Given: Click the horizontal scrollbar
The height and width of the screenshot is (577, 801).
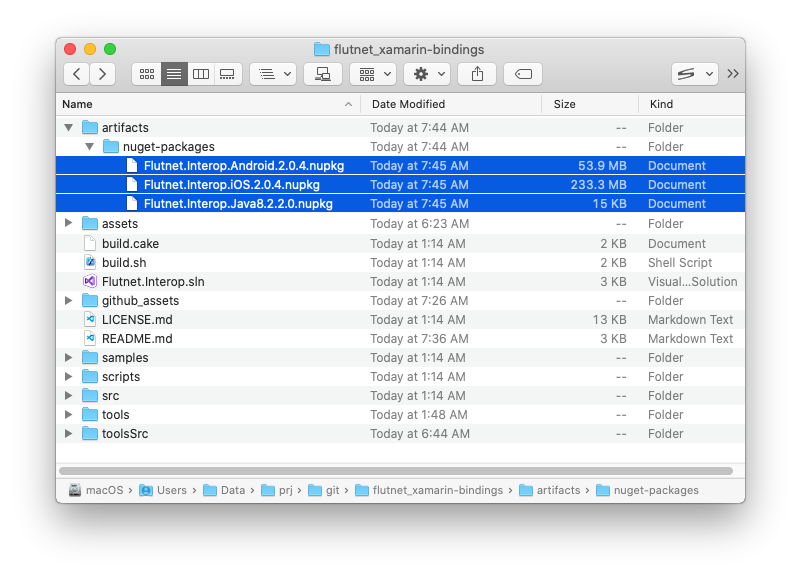Looking at the screenshot, I should 396,471.
